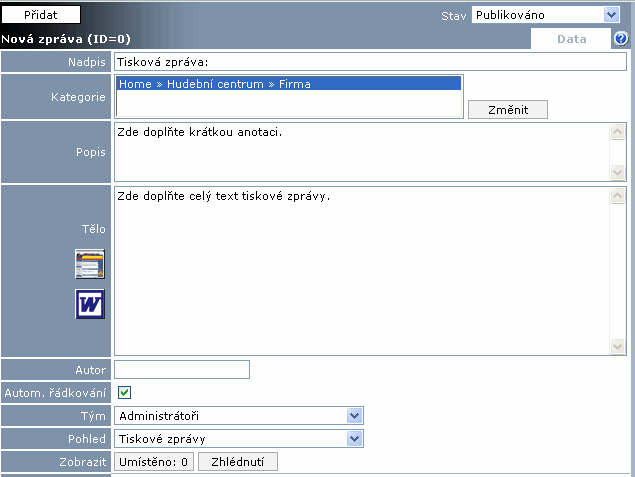Open the HTML editor icon beside Tělo
The height and width of the screenshot is (477, 635).
pos(90,265)
